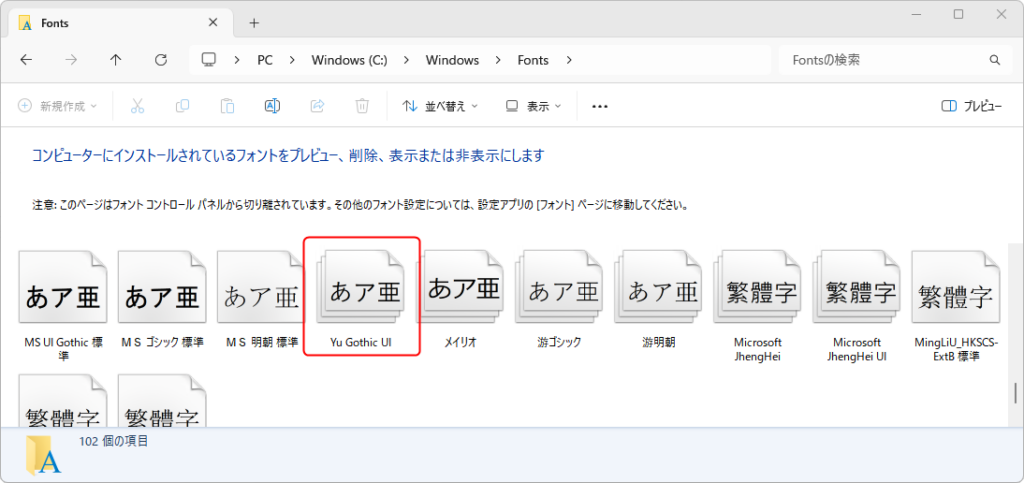Select the Fonts tab
This screenshot has height=483, width=1024.
pos(121,23)
